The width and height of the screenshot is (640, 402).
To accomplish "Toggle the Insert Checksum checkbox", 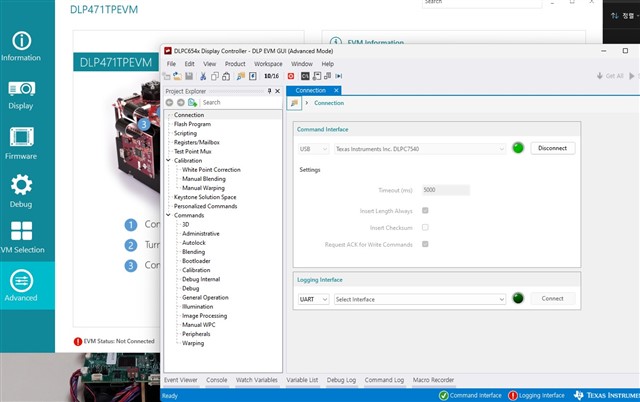I will pyautogui.click(x=425, y=227).
